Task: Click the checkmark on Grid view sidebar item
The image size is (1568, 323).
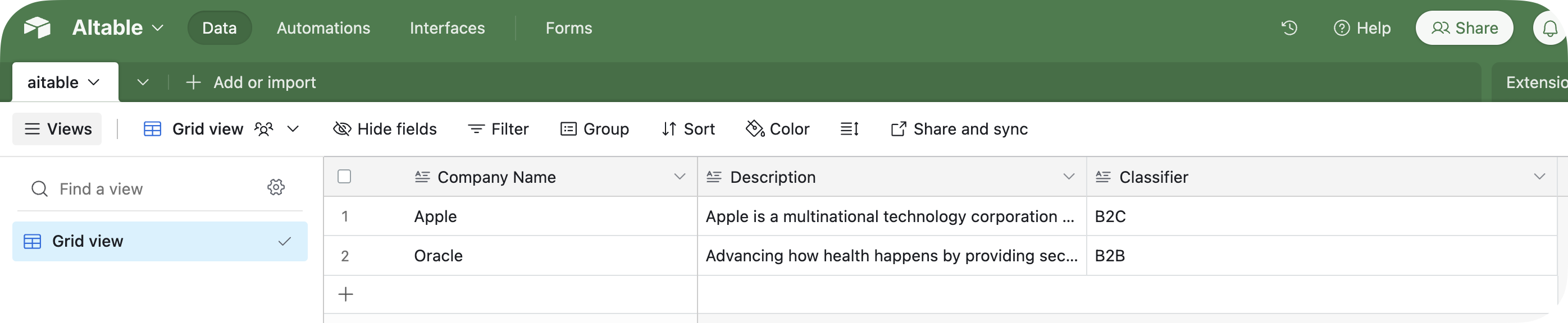Action: (284, 242)
